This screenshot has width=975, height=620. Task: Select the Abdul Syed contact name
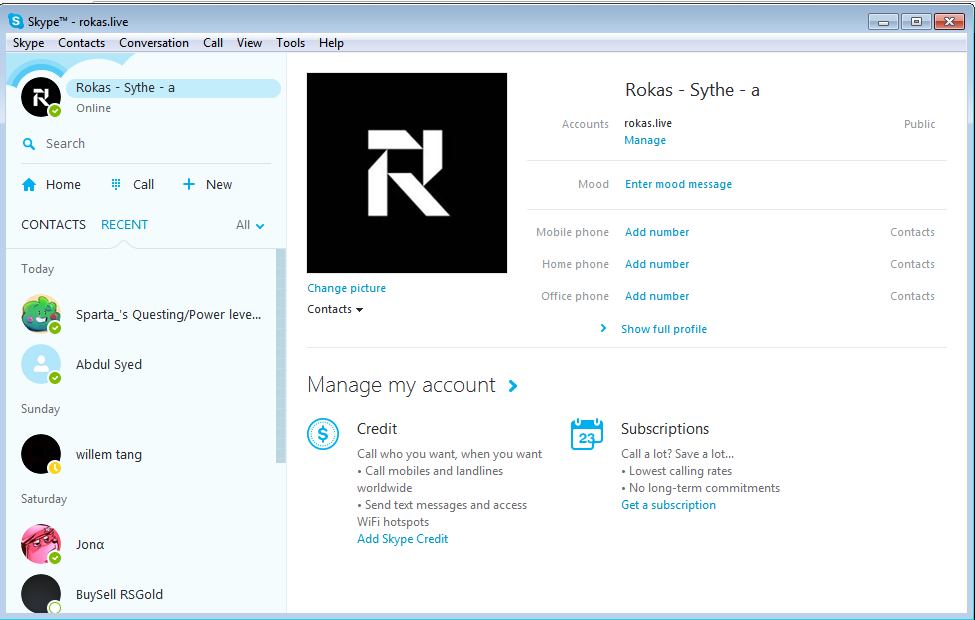pyautogui.click(x=109, y=364)
